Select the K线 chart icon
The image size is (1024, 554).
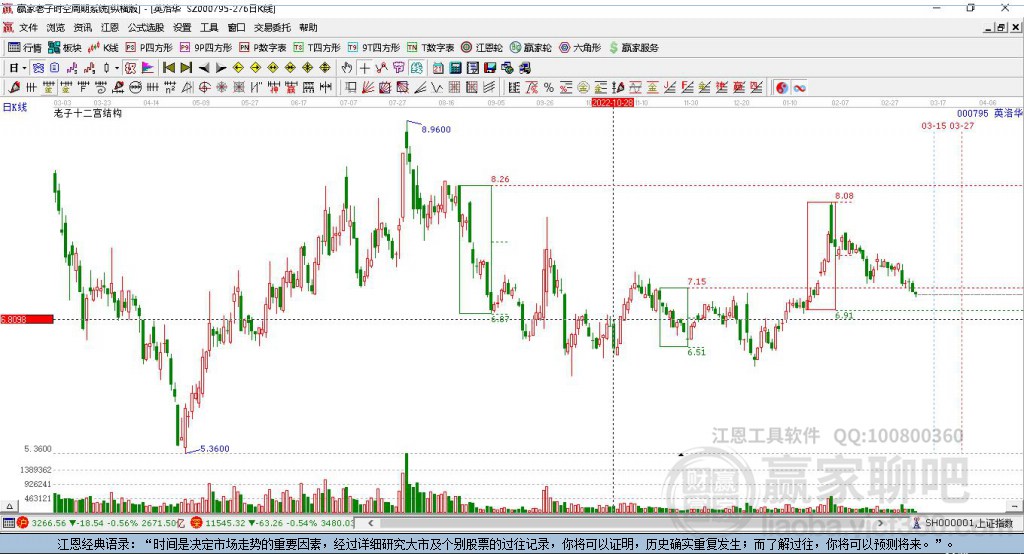105,48
